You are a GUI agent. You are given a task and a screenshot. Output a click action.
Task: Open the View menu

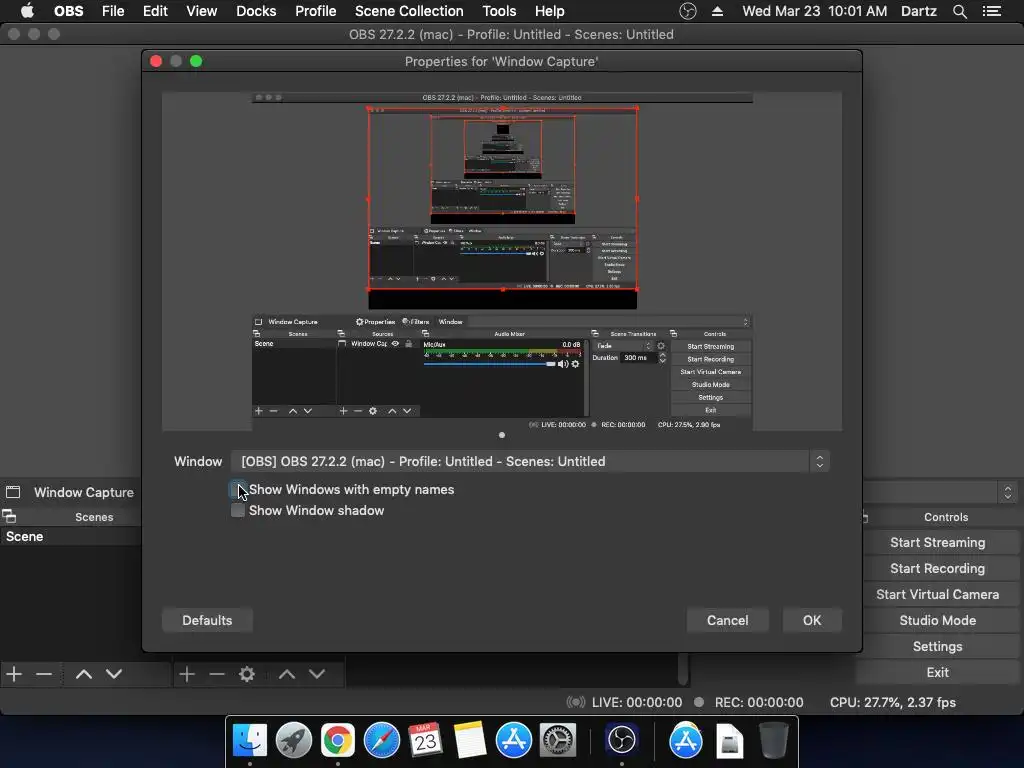tap(201, 11)
